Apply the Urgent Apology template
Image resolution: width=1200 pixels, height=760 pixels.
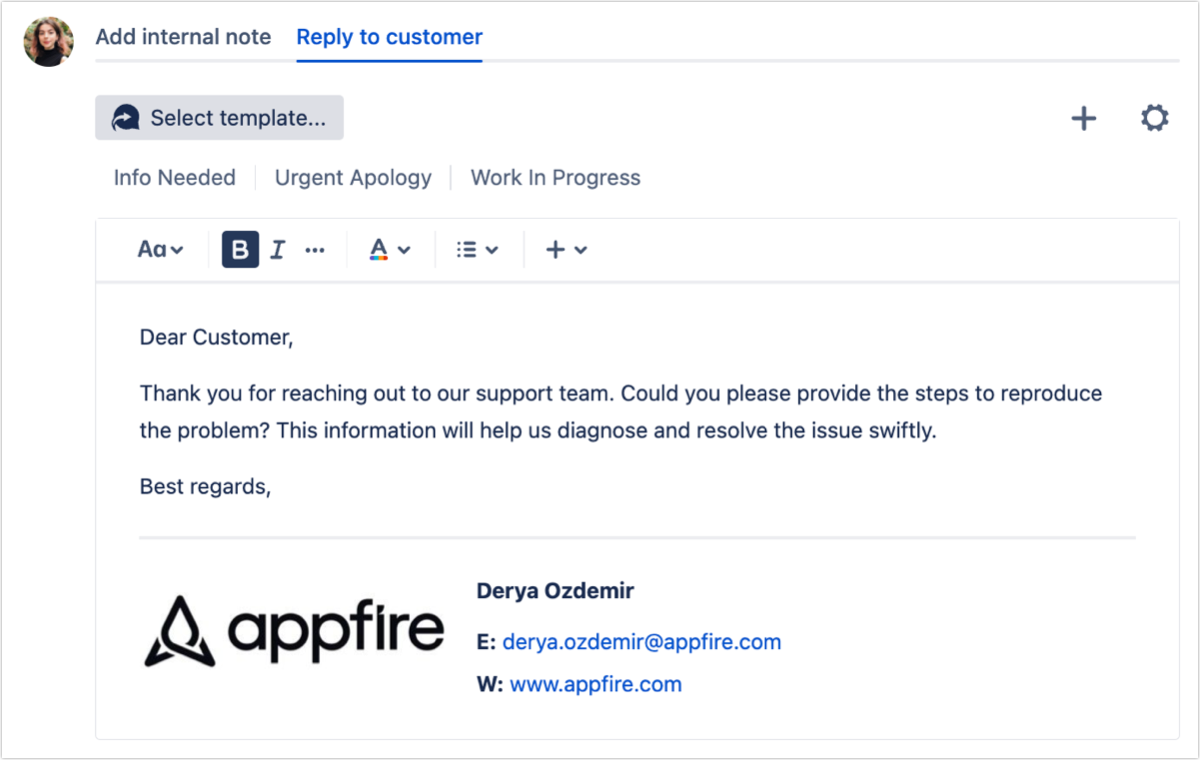353,177
